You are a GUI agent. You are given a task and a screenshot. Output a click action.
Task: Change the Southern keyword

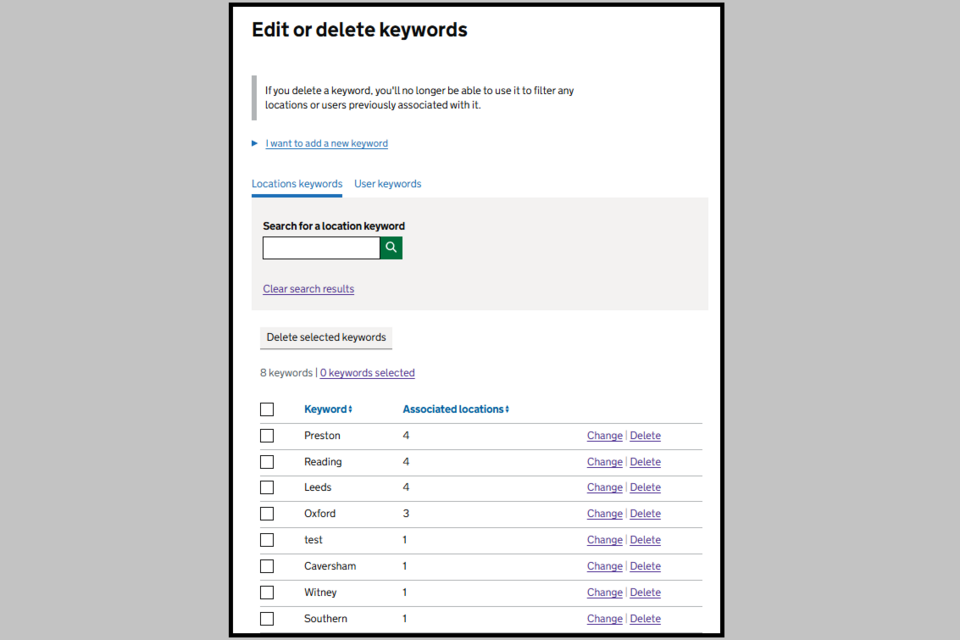pos(604,619)
